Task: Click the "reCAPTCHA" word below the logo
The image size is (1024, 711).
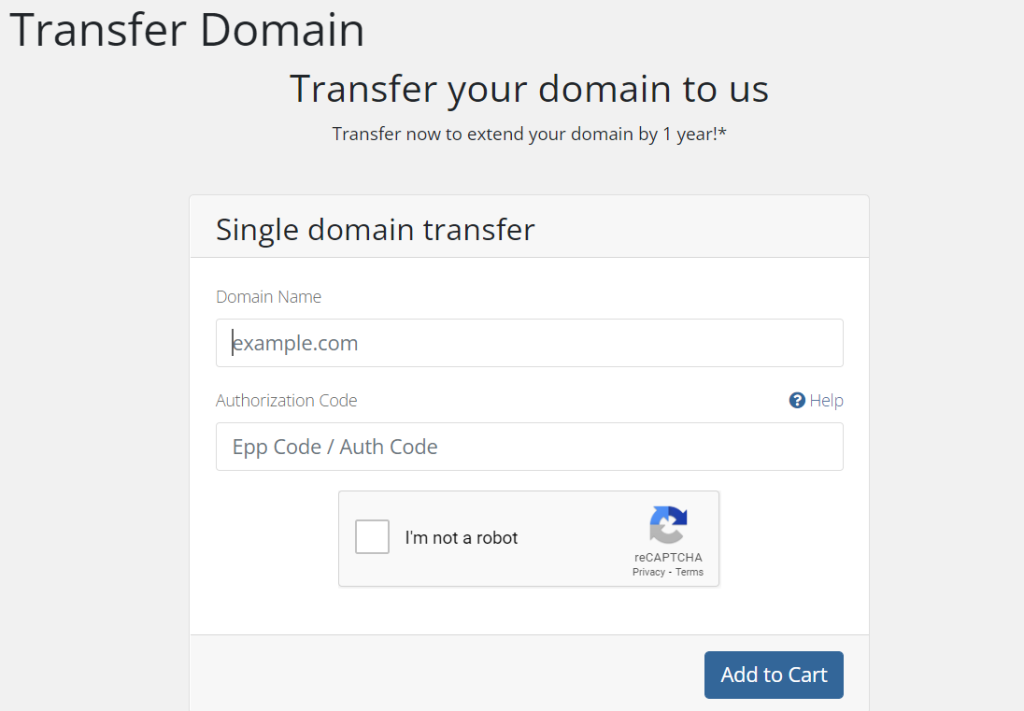Action: point(668,557)
